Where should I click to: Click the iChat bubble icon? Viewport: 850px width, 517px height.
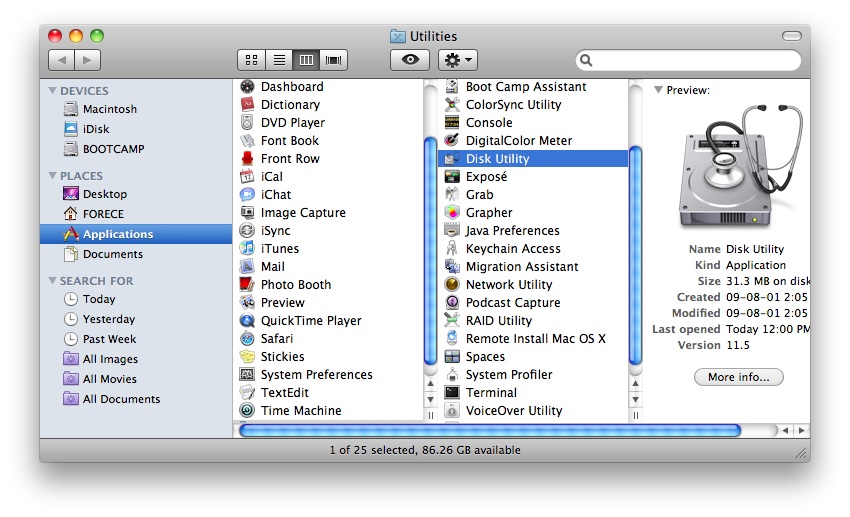(x=247, y=195)
